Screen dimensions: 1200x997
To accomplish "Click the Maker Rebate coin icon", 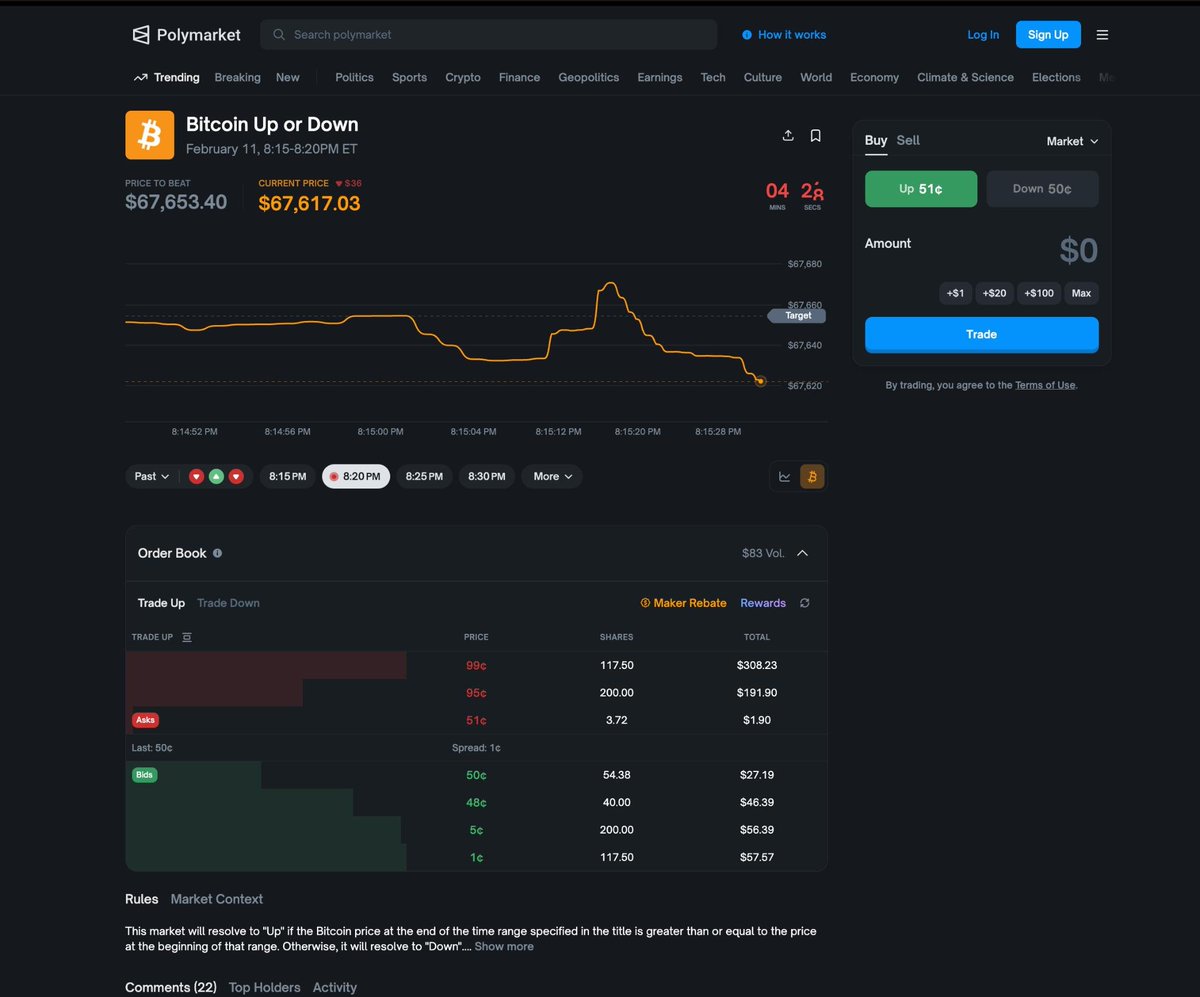I will [x=645, y=603].
